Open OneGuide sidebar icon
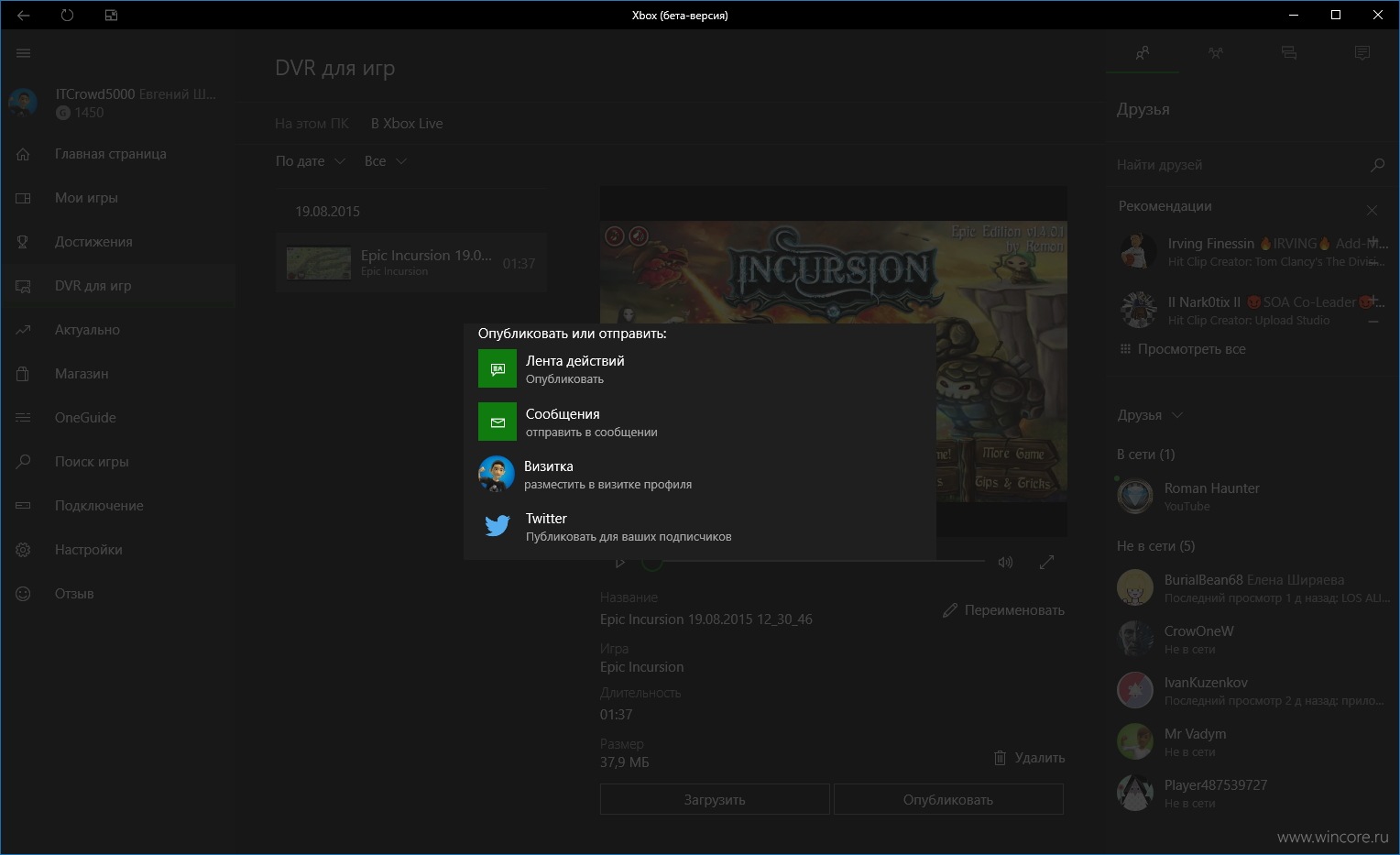The image size is (1400, 855). coord(24,418)
